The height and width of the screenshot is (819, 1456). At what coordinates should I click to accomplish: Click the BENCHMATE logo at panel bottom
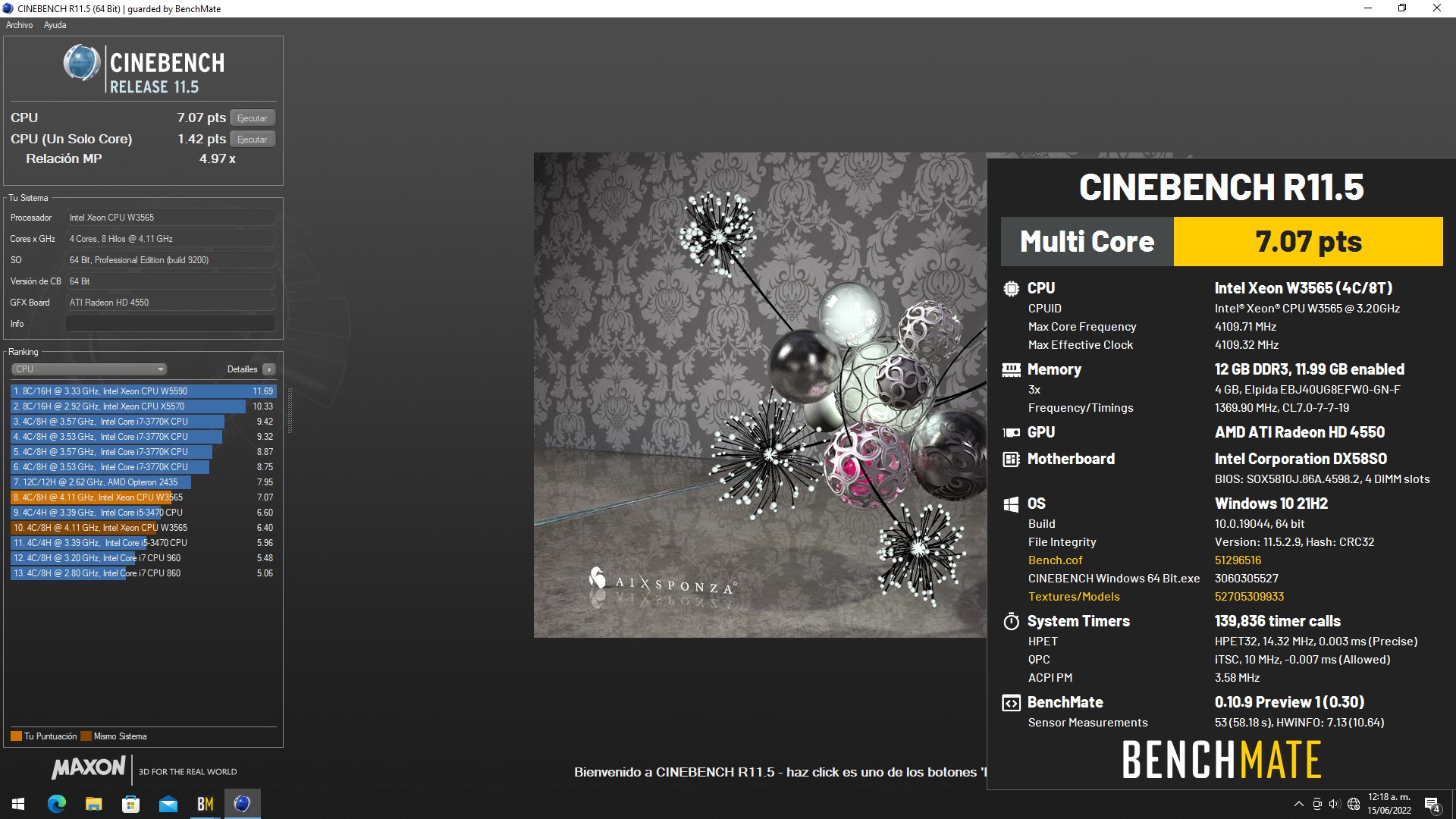(1222, 760)
